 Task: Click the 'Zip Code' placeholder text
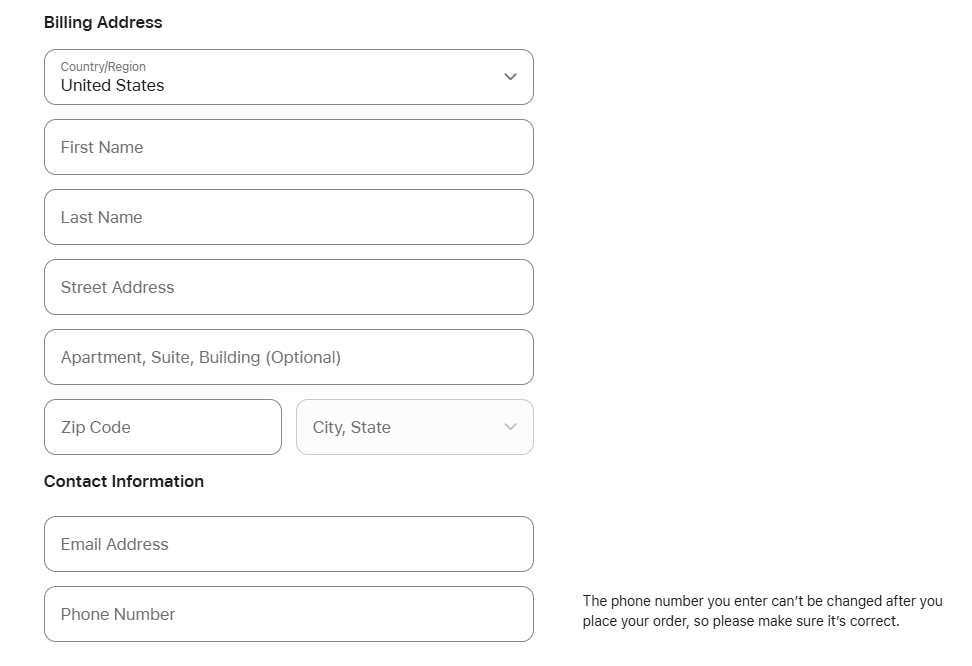tap(96, 427)
